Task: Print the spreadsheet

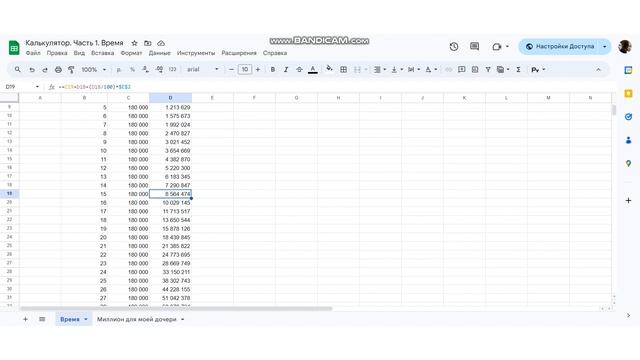Action: click(58, 70)
